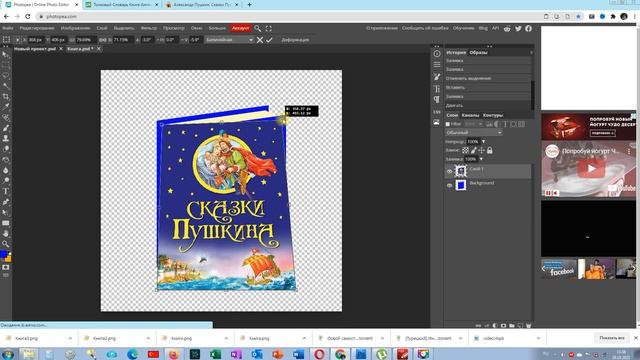The height and width of the screenshot is (360, 640).
Task: Open the Blog link in header
Action: [x=483, y=28]
